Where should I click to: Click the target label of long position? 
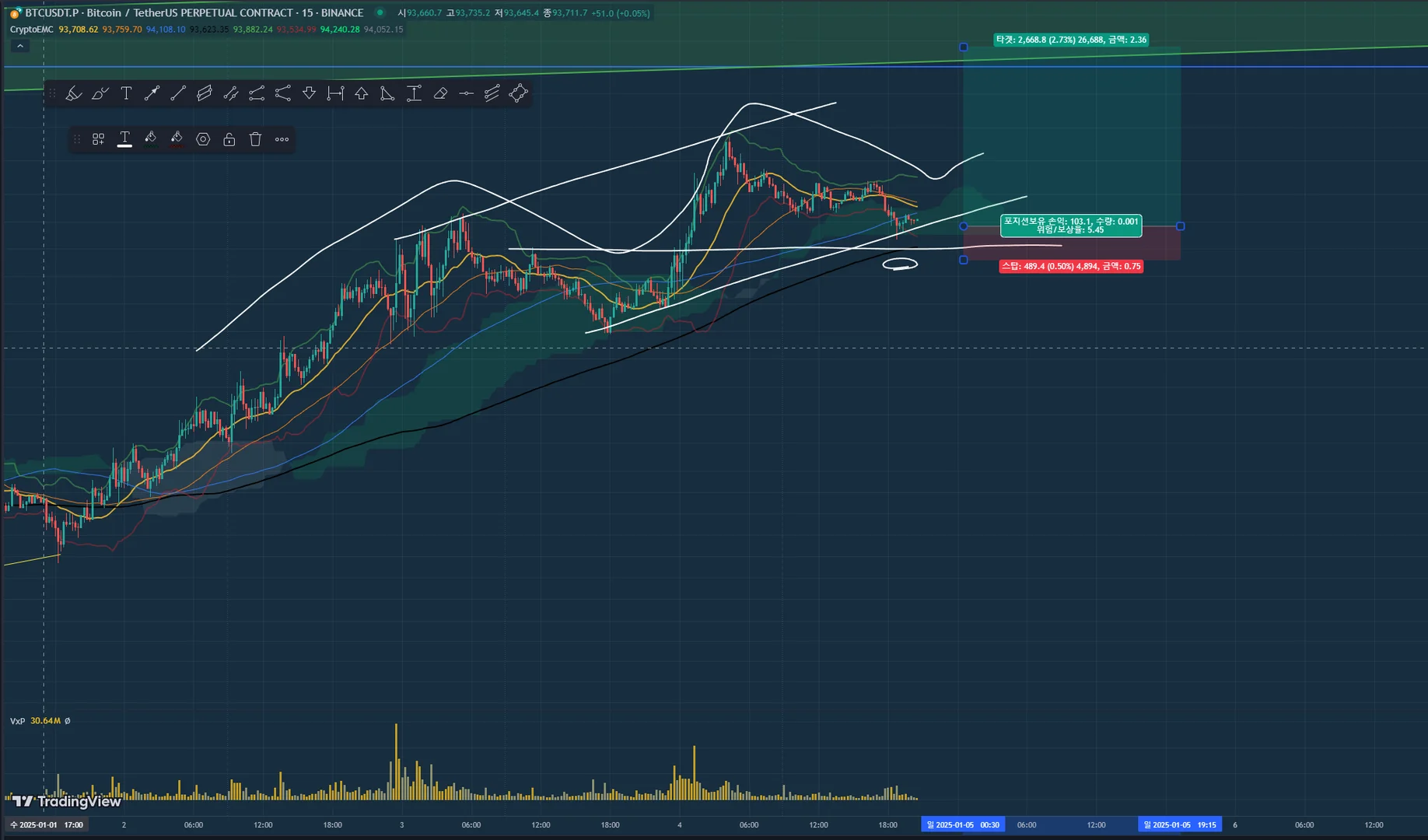[1071, 40]
